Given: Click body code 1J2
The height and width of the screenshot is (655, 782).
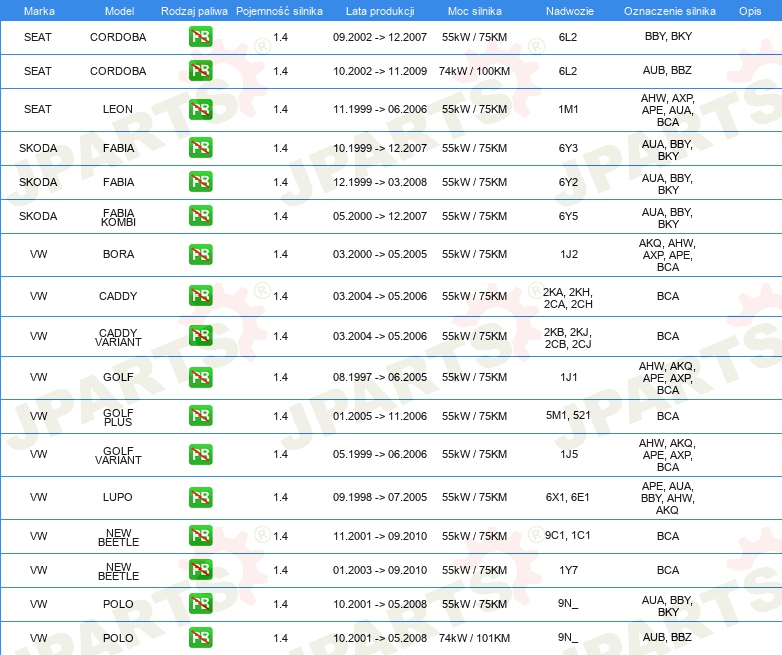Looking at the screenshot, I should pos(569,254).
